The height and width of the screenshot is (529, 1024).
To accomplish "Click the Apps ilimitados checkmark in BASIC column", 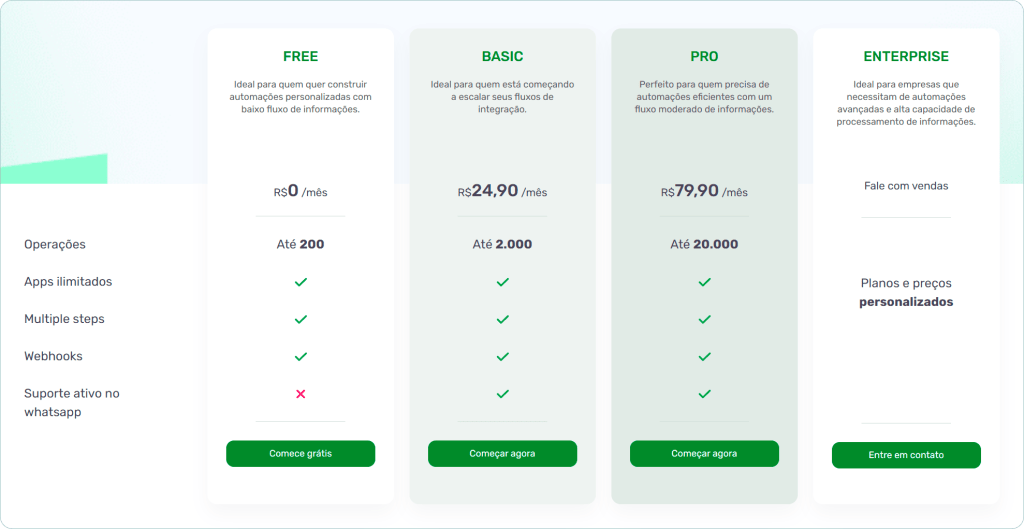I will [502, 282].
